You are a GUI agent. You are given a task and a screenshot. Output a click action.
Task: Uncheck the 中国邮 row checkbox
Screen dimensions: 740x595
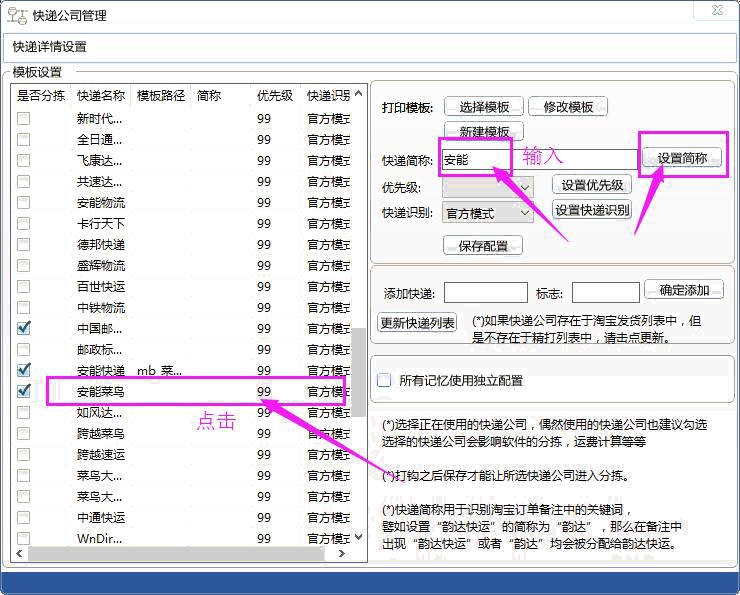click(x=23, y=328)
